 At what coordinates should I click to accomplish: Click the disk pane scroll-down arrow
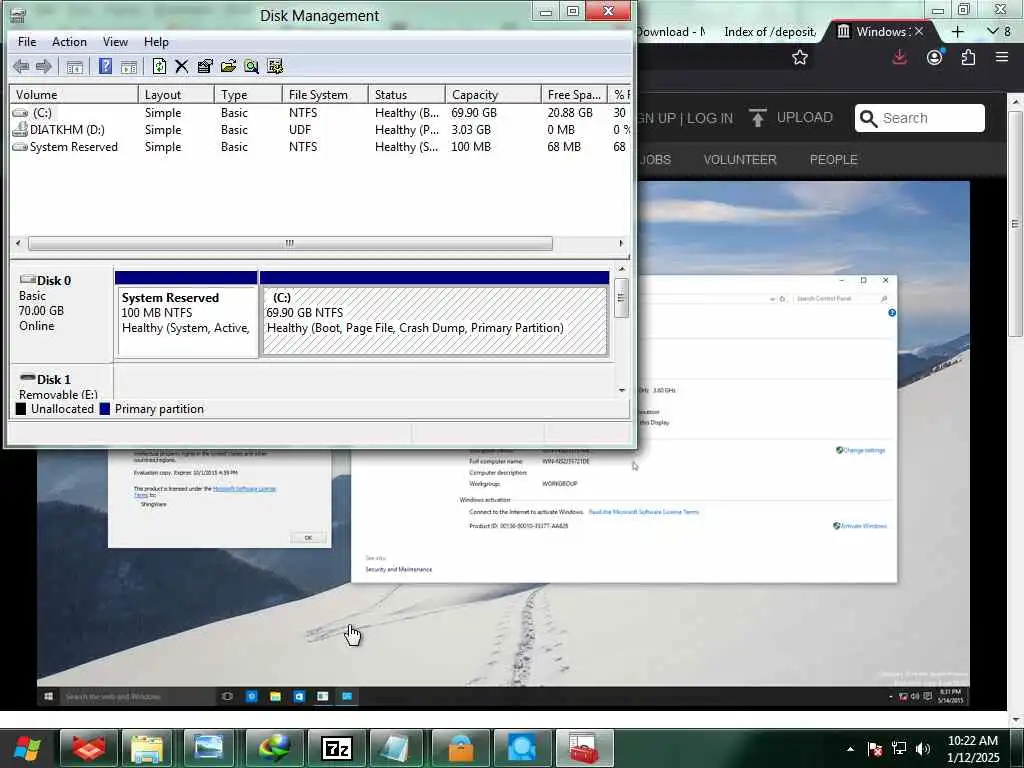[622, 390]
